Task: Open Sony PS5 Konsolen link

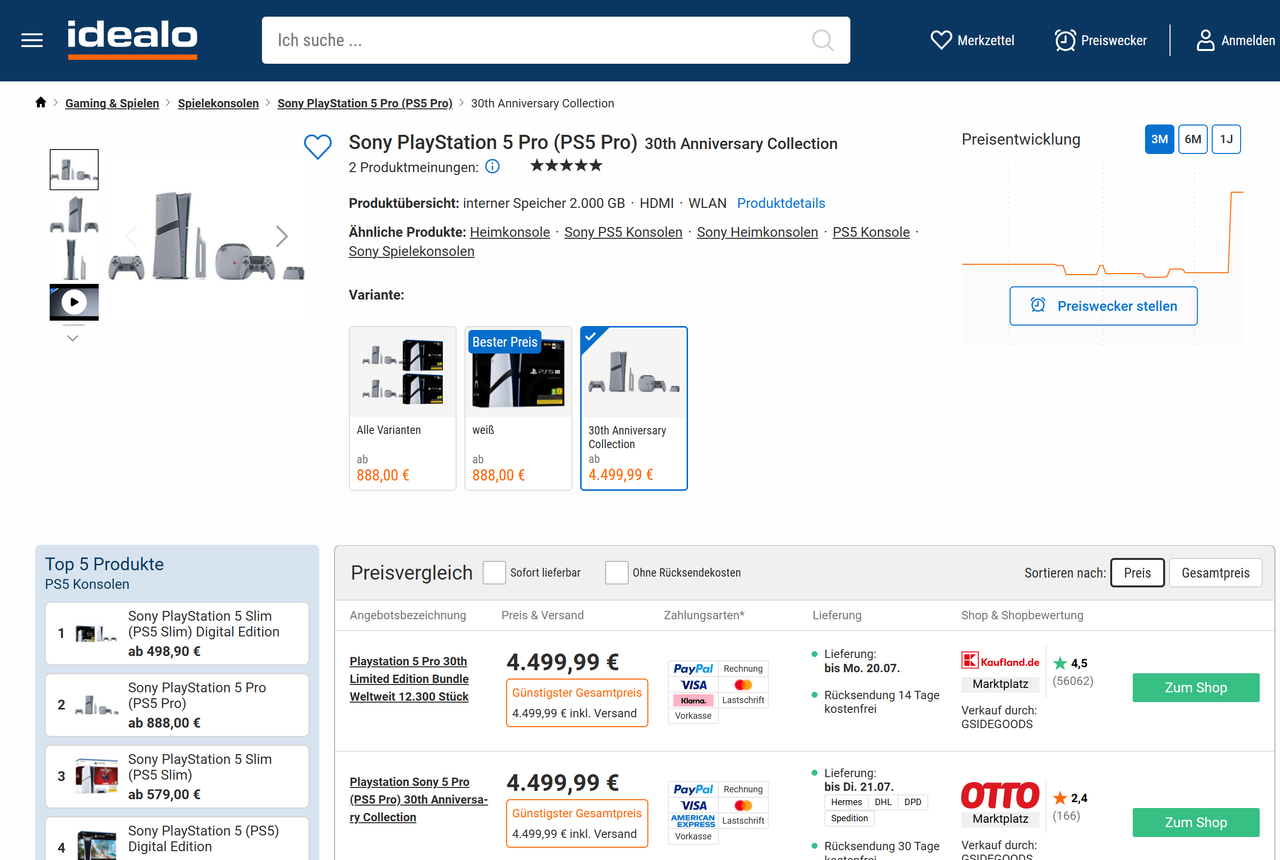Action: [x=623, y=232]
